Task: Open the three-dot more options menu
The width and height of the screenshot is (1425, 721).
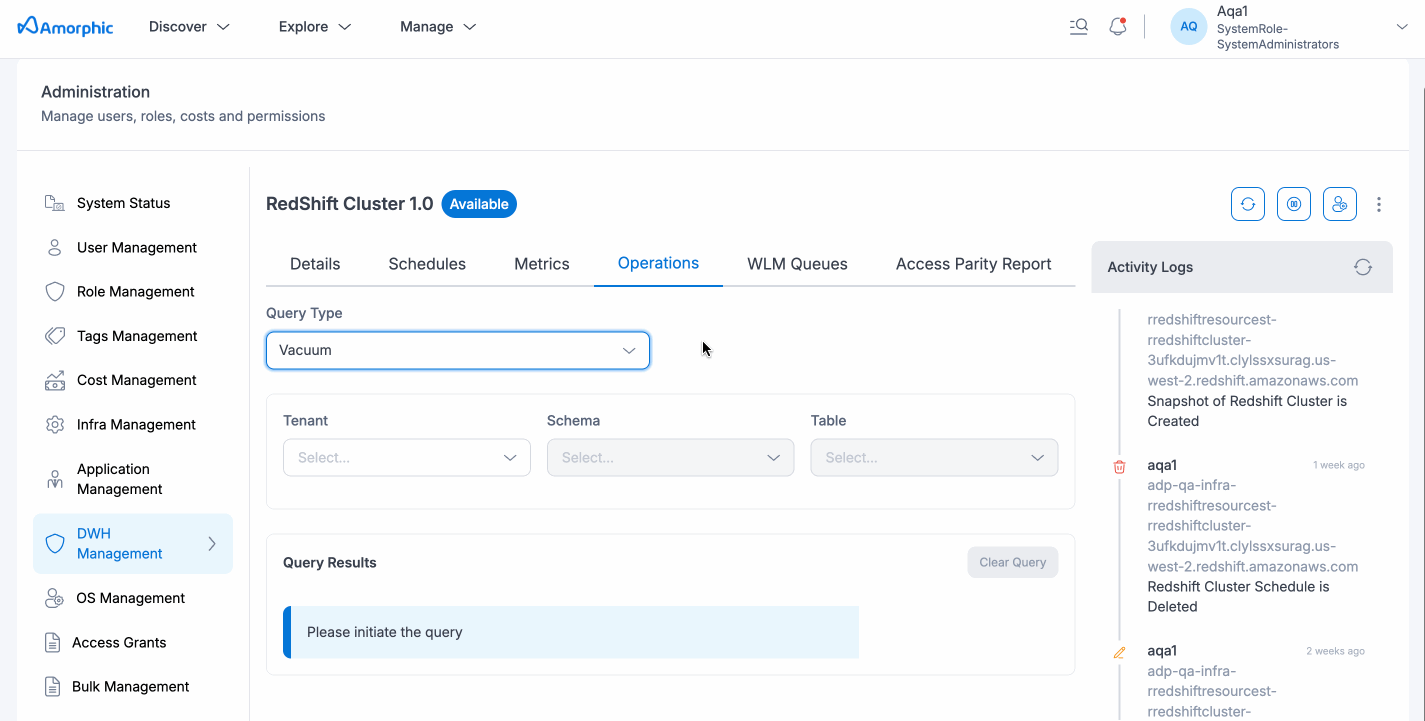Action: (1379, 204)
